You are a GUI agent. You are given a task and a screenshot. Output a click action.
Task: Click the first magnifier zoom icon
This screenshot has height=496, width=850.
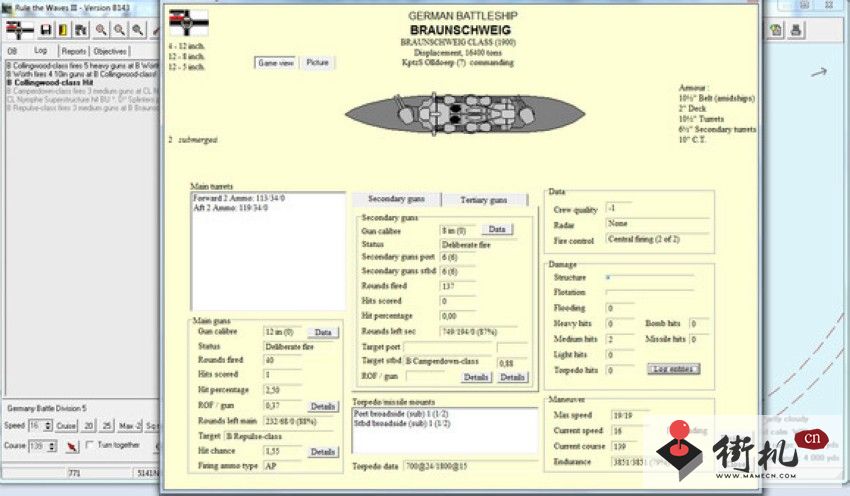click(101, 30)
